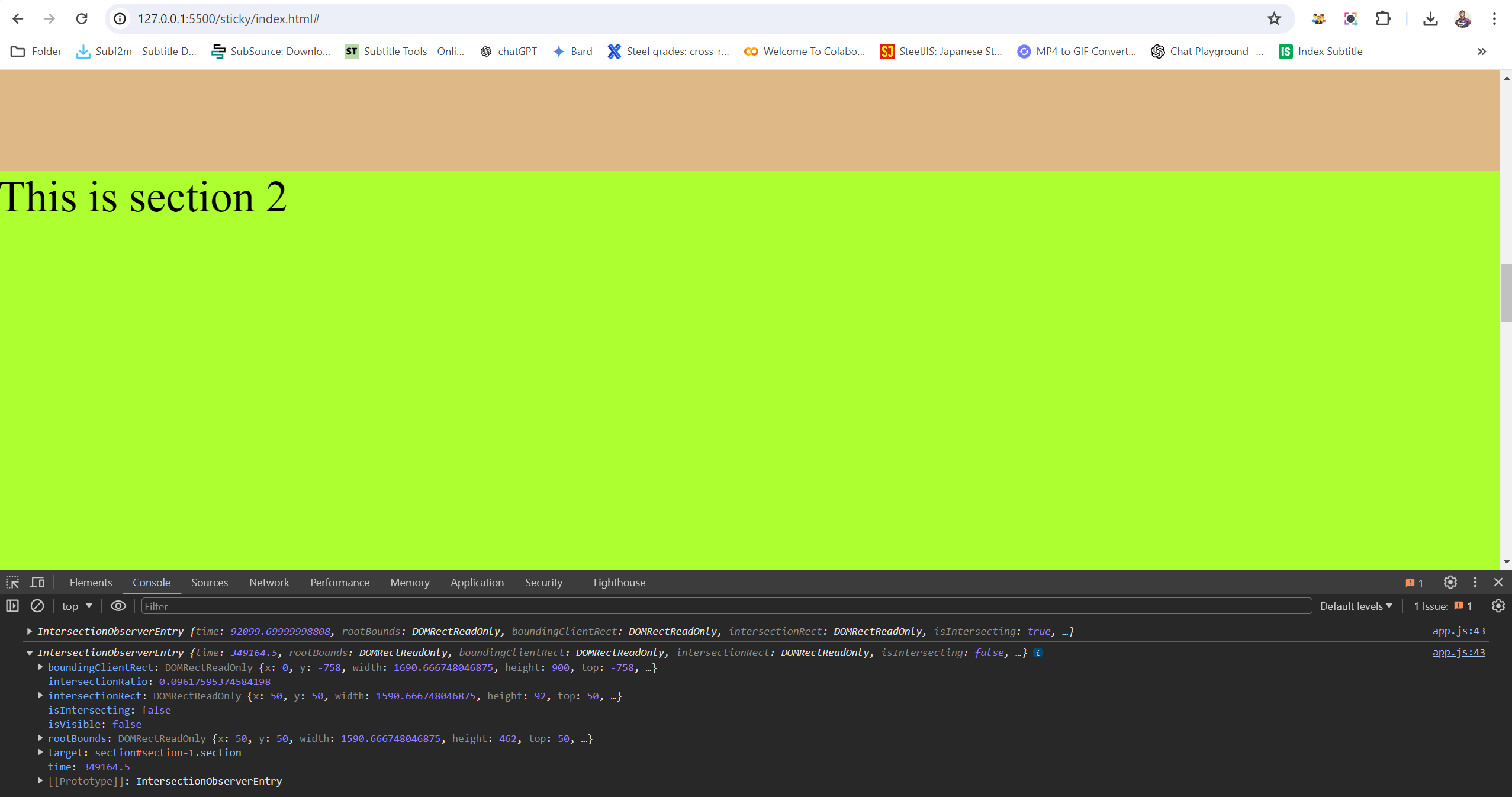The width and height of the screenshot is (1512, 797).
Task: Expand the boundingClientRect property
Action: [40, 667]
